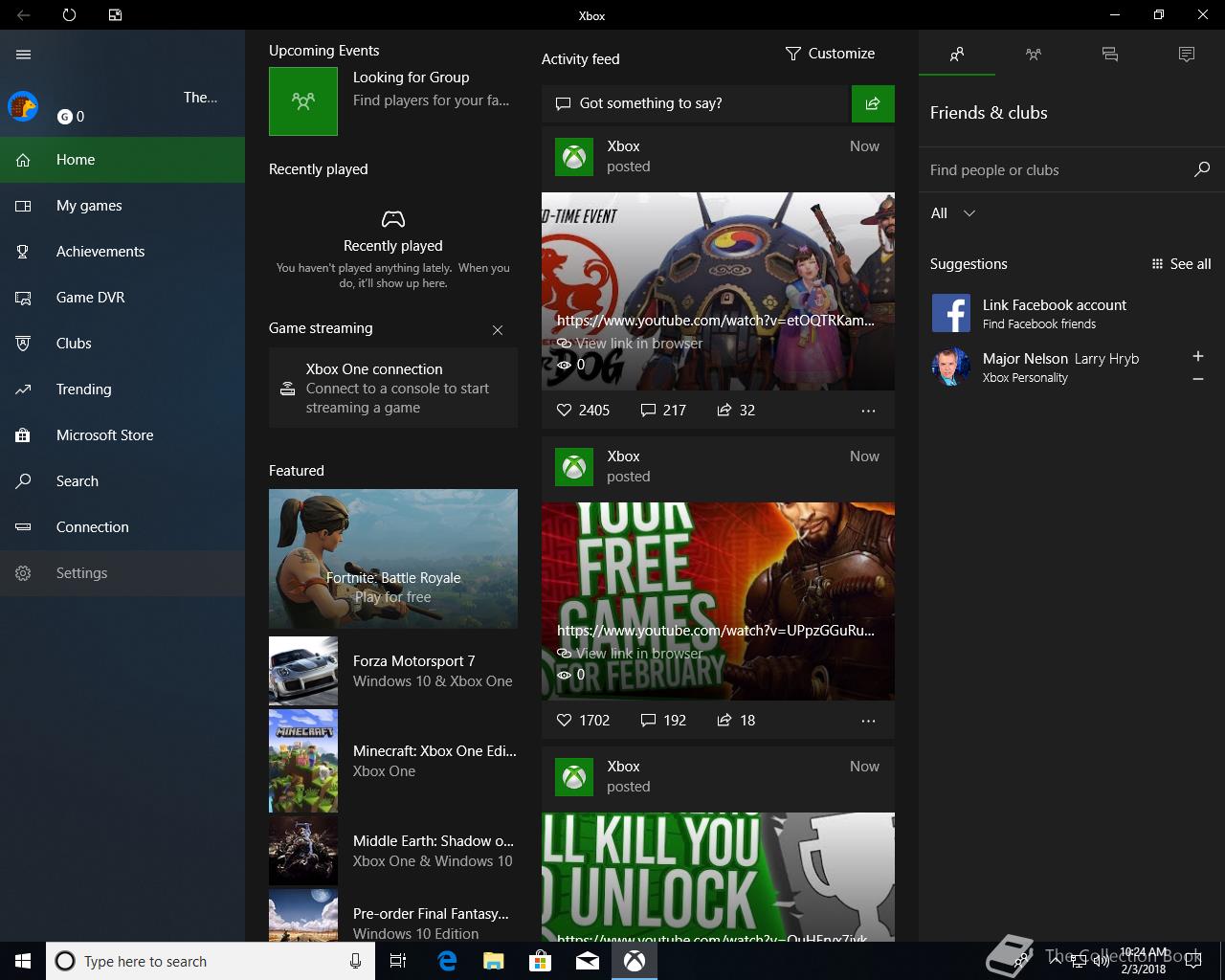The height and width of the screenshot is (980, 1225).
Task: Open Mail app from taskbar
Action: (588, 961)
